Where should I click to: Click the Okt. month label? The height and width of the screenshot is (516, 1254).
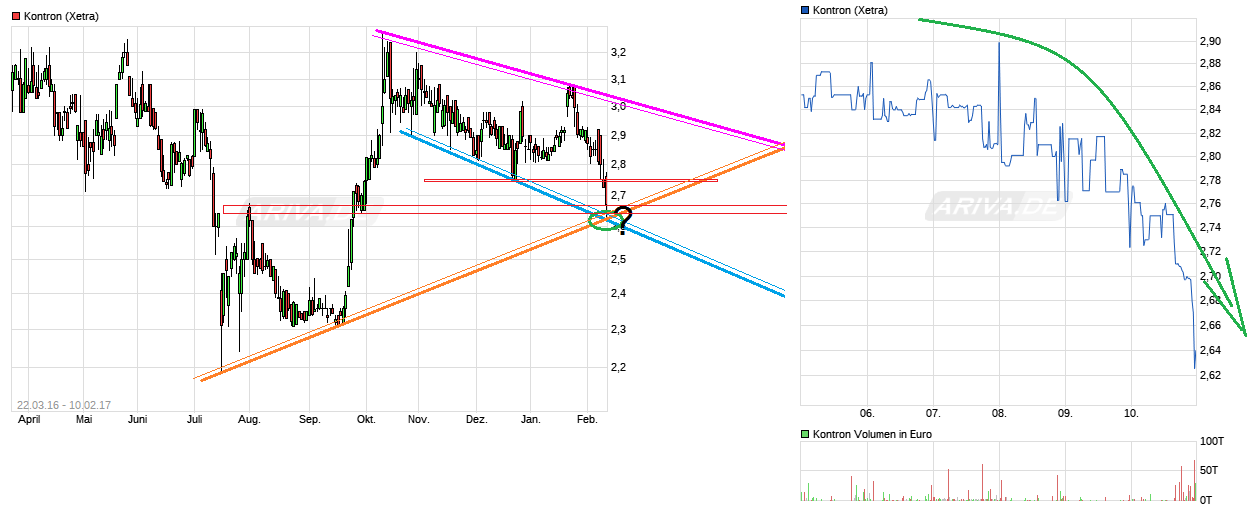click(366, 420)
